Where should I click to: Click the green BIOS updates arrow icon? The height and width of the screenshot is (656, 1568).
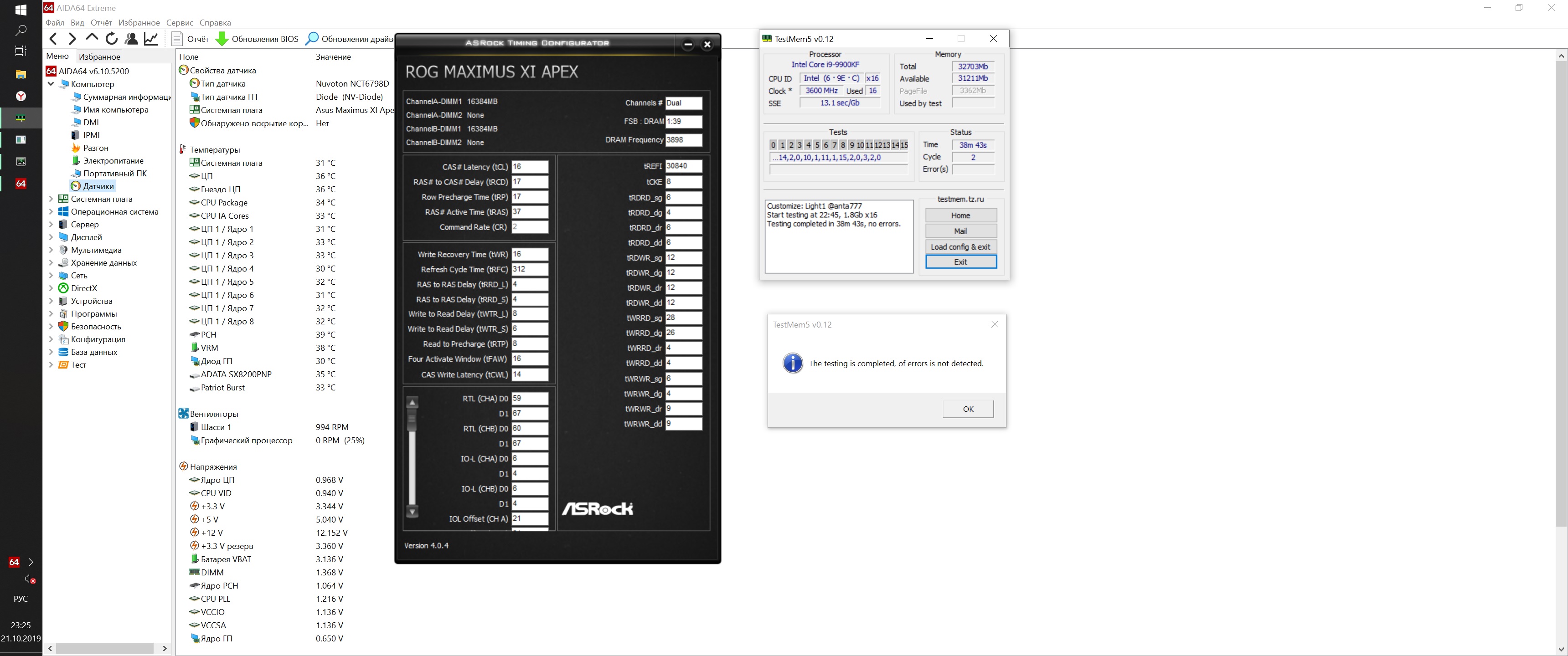click(x=222, y=39)
